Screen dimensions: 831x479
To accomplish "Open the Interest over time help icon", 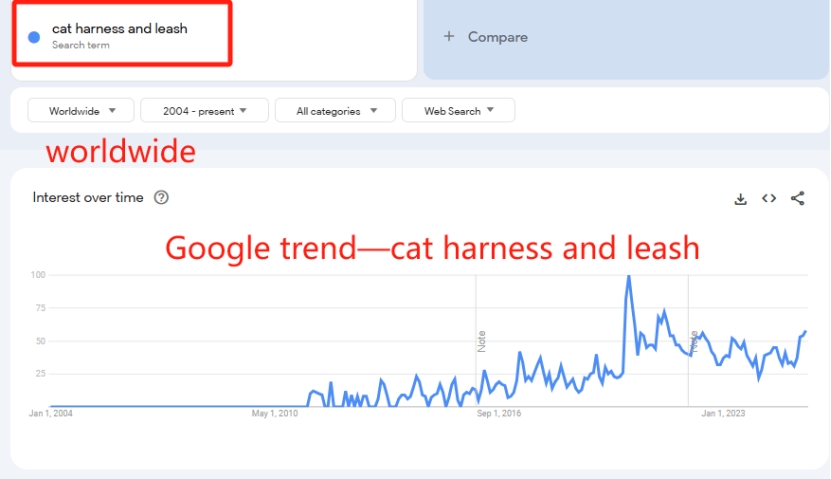I will [161, 198].
